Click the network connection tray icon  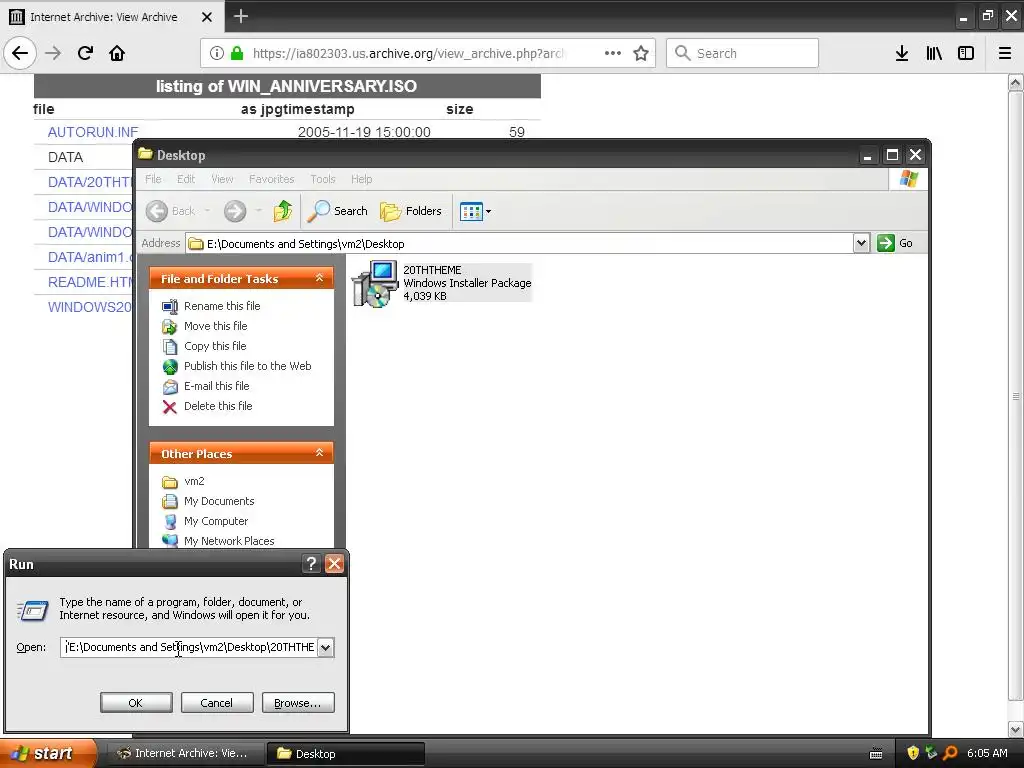931,753
